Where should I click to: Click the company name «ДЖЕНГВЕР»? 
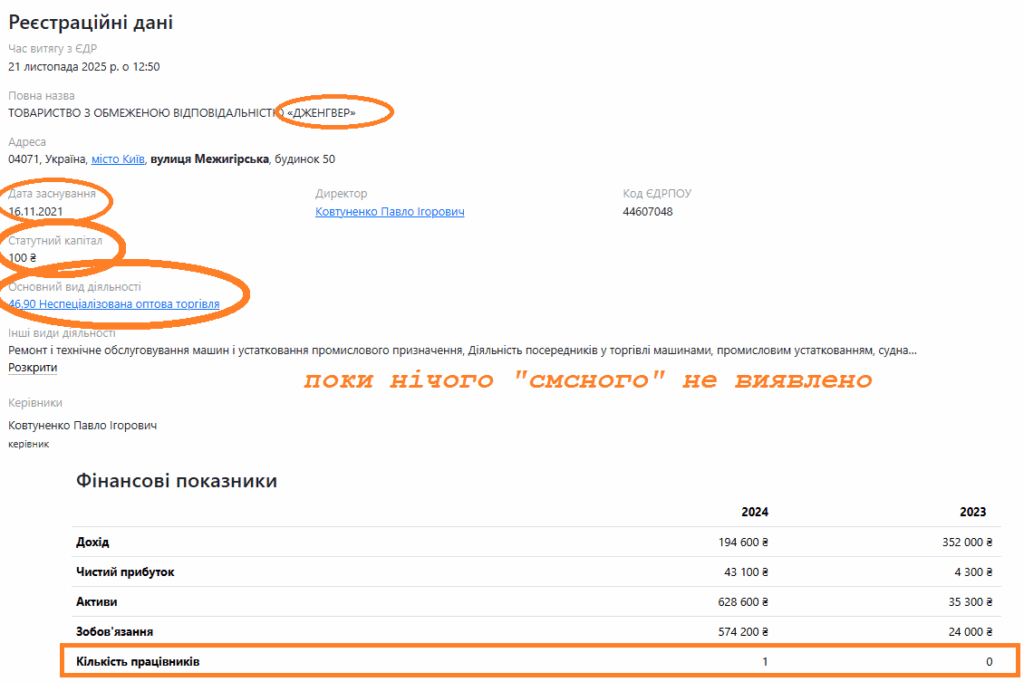tap(320, 113)
